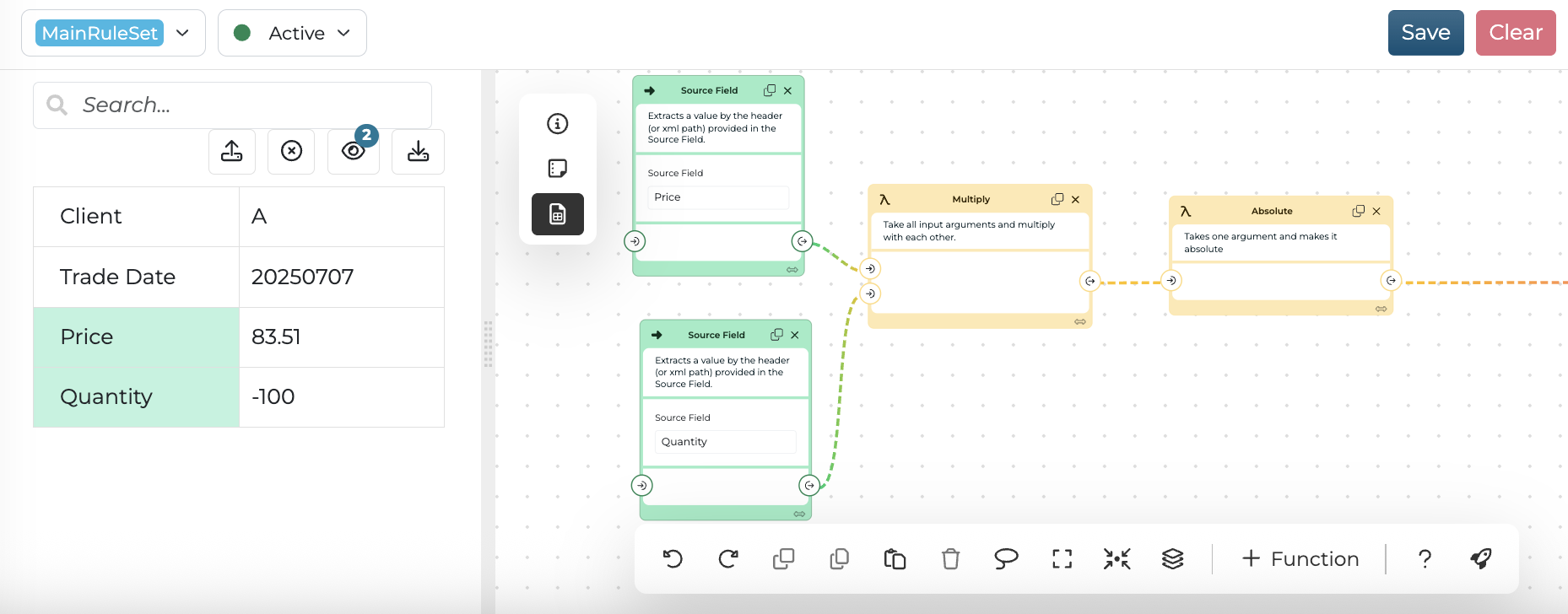Click the fit-to-view frame icon
The height and width of the screenshot is (614, 1568).
coord(1062,558)
